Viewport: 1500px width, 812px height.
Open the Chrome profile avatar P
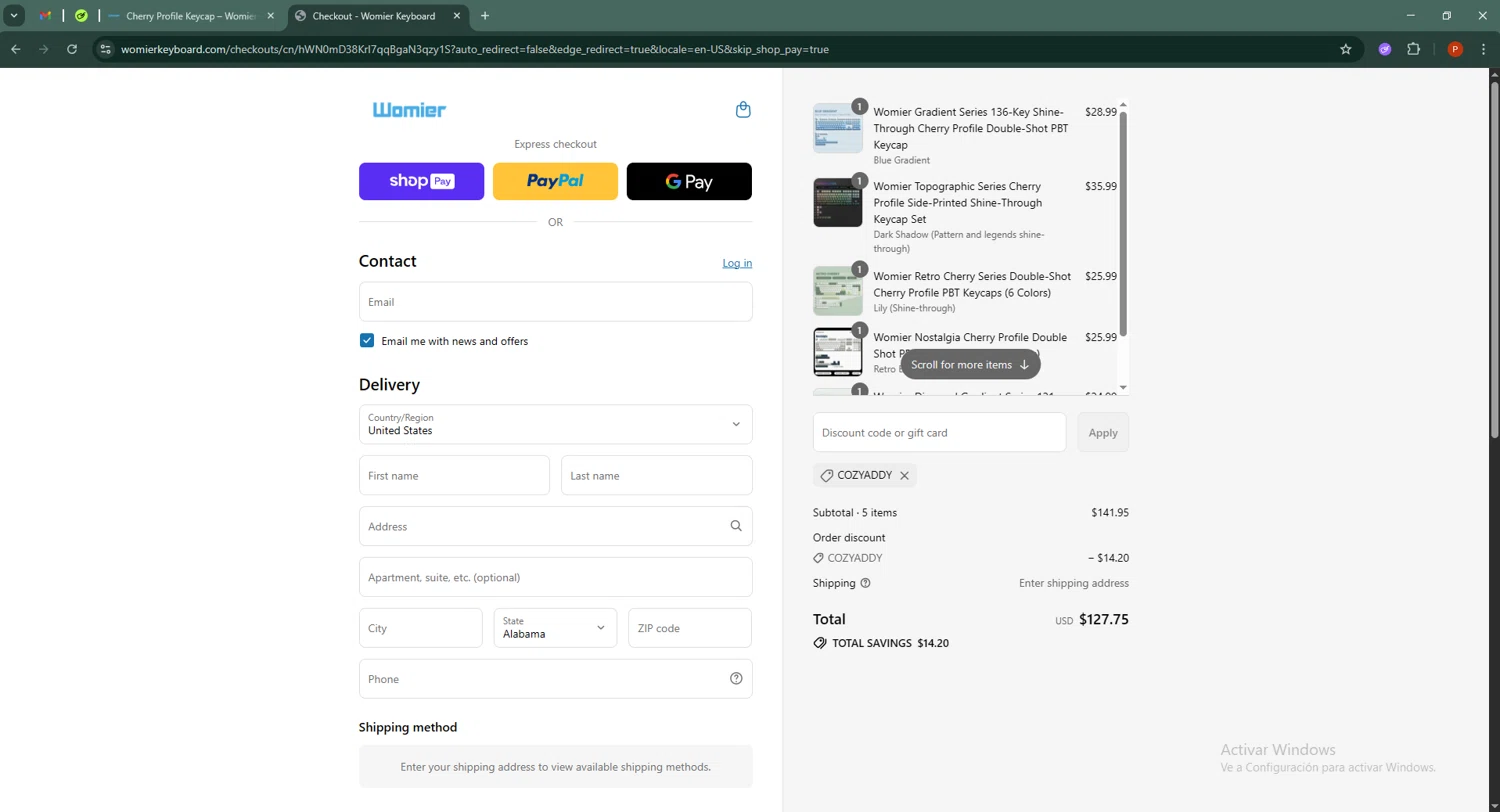[1455, 49]
